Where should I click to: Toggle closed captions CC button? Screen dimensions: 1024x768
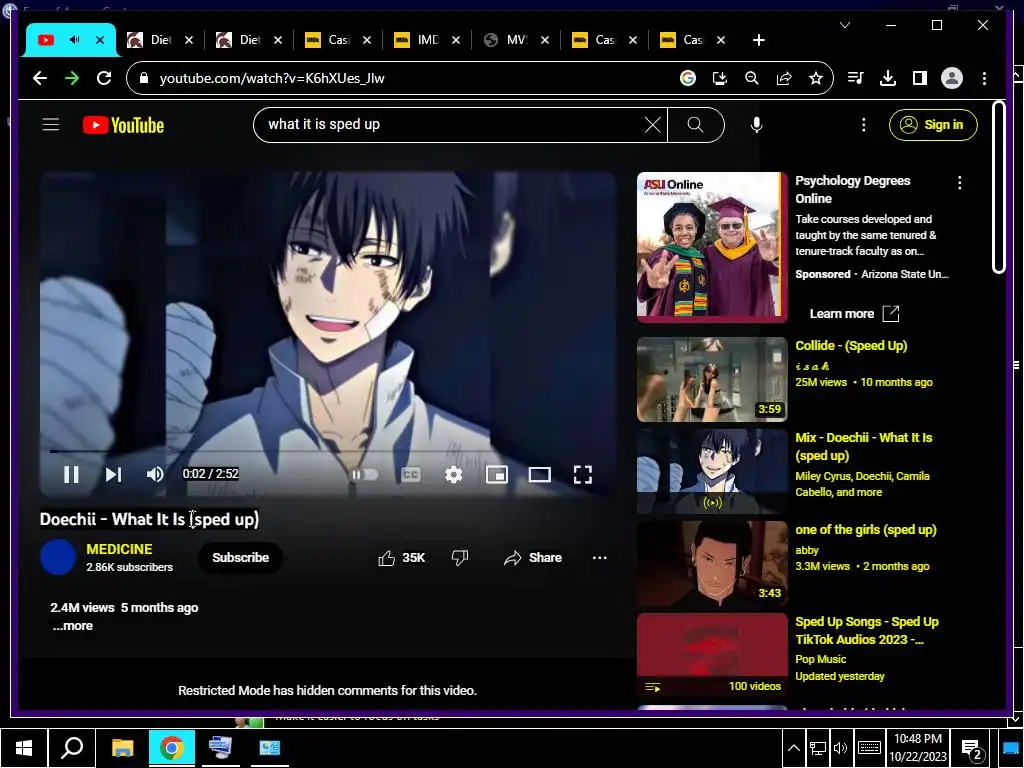pyautogui.click(x=411, y=474)
